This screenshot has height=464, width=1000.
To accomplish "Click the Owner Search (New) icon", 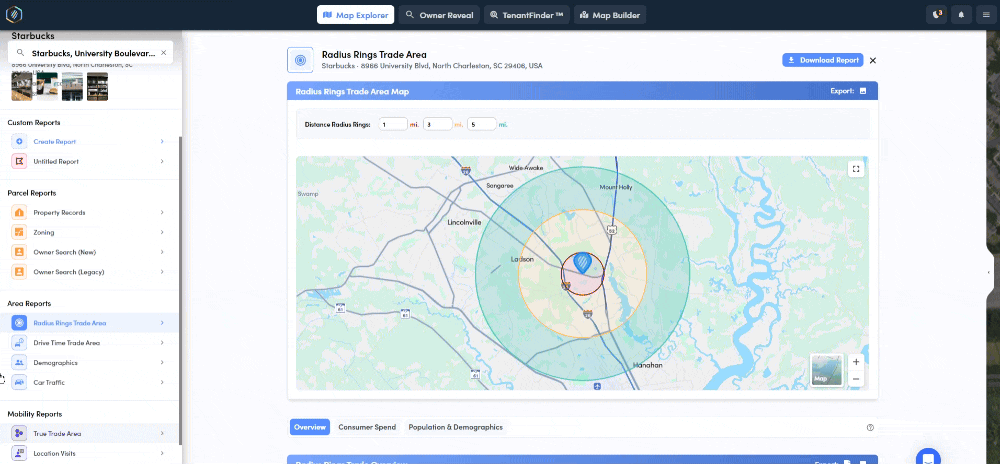I will pos(19,252).
